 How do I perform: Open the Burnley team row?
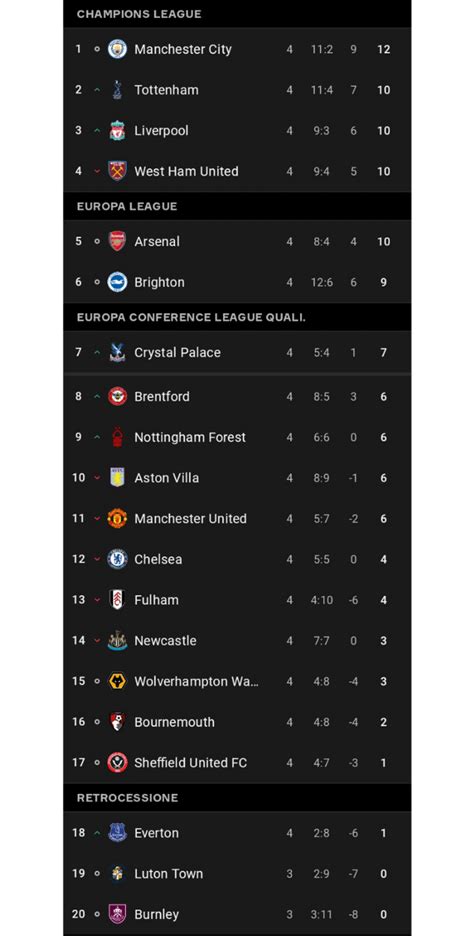point(237,914)
